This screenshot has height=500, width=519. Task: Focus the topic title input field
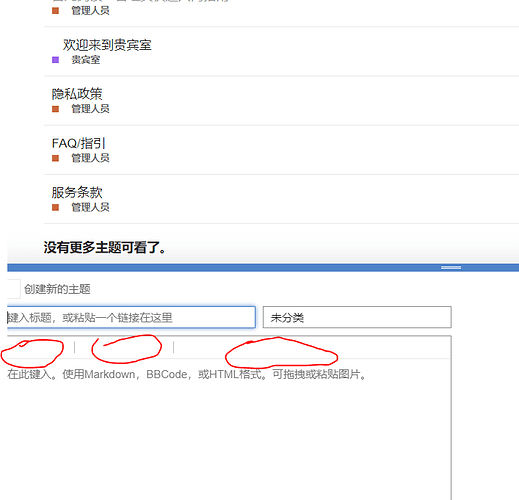coord(131,317)
